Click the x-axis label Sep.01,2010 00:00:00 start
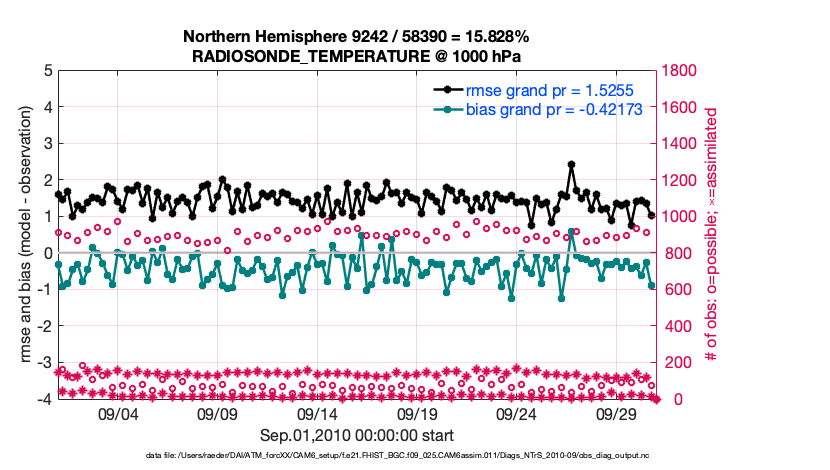 pos(357,435)
